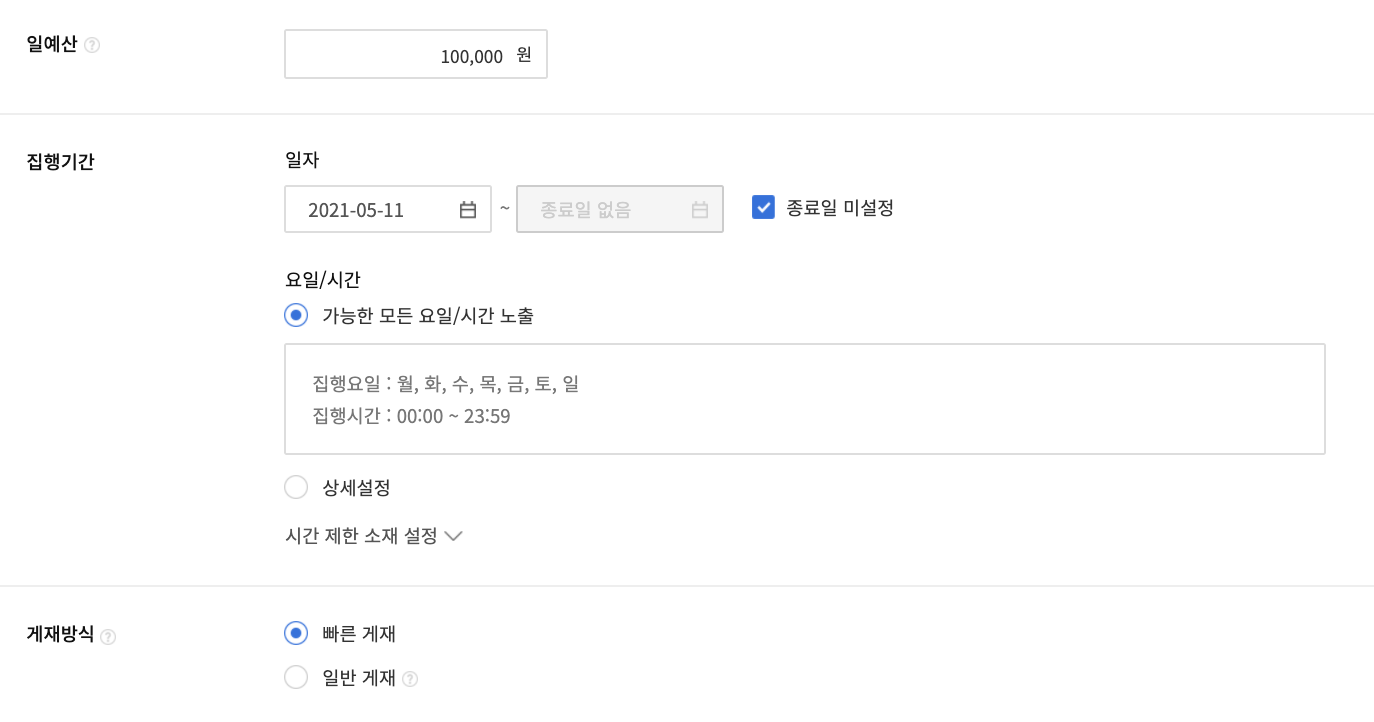Open calendar icon in 2021-05-11 start date field
The width and height of the screenshot is (1374, 722).
click(x=468, y=210)
